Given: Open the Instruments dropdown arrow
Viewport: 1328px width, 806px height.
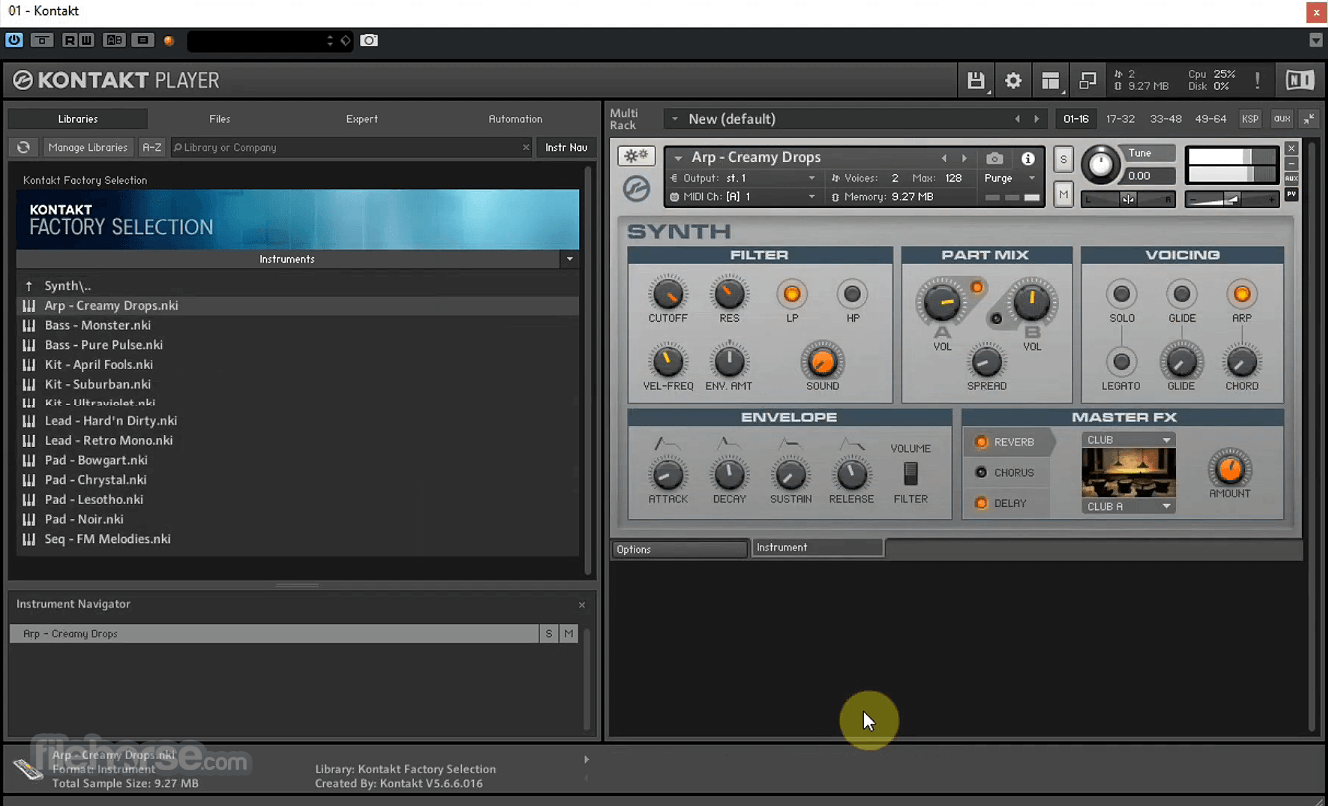Looking at the screenshot, I should tap(570, 259).
